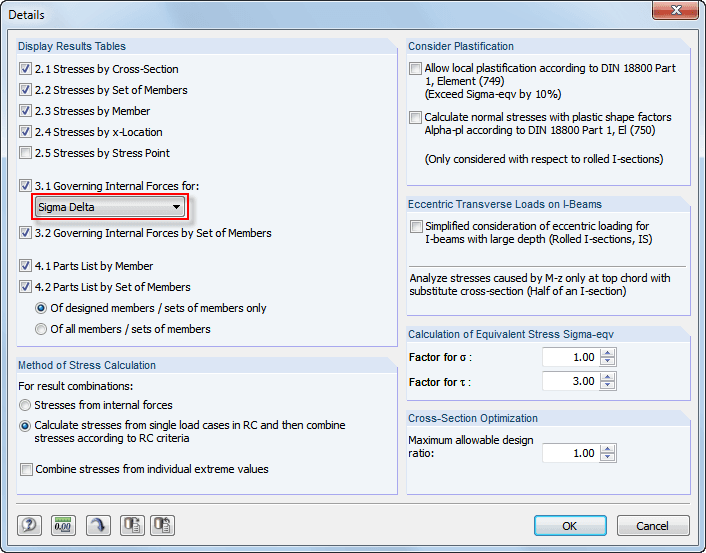The height and width of the screenshot is (553, 706).
Task: Uncheck 3.2 Governing Internal Forces by Set
Action: 25,233
